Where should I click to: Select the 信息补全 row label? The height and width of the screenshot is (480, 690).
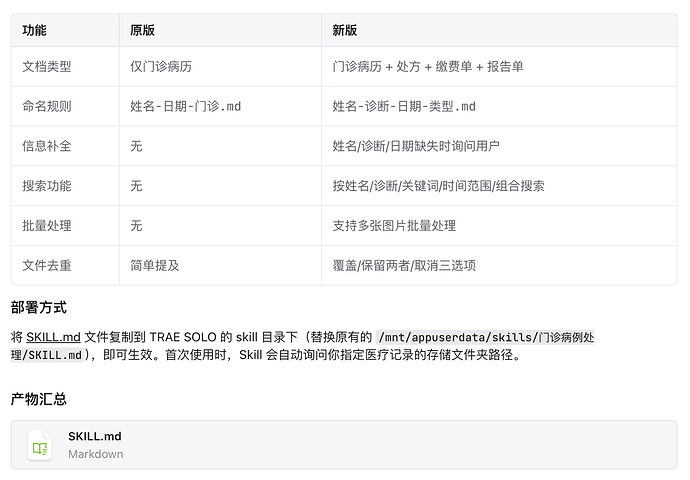47,146
